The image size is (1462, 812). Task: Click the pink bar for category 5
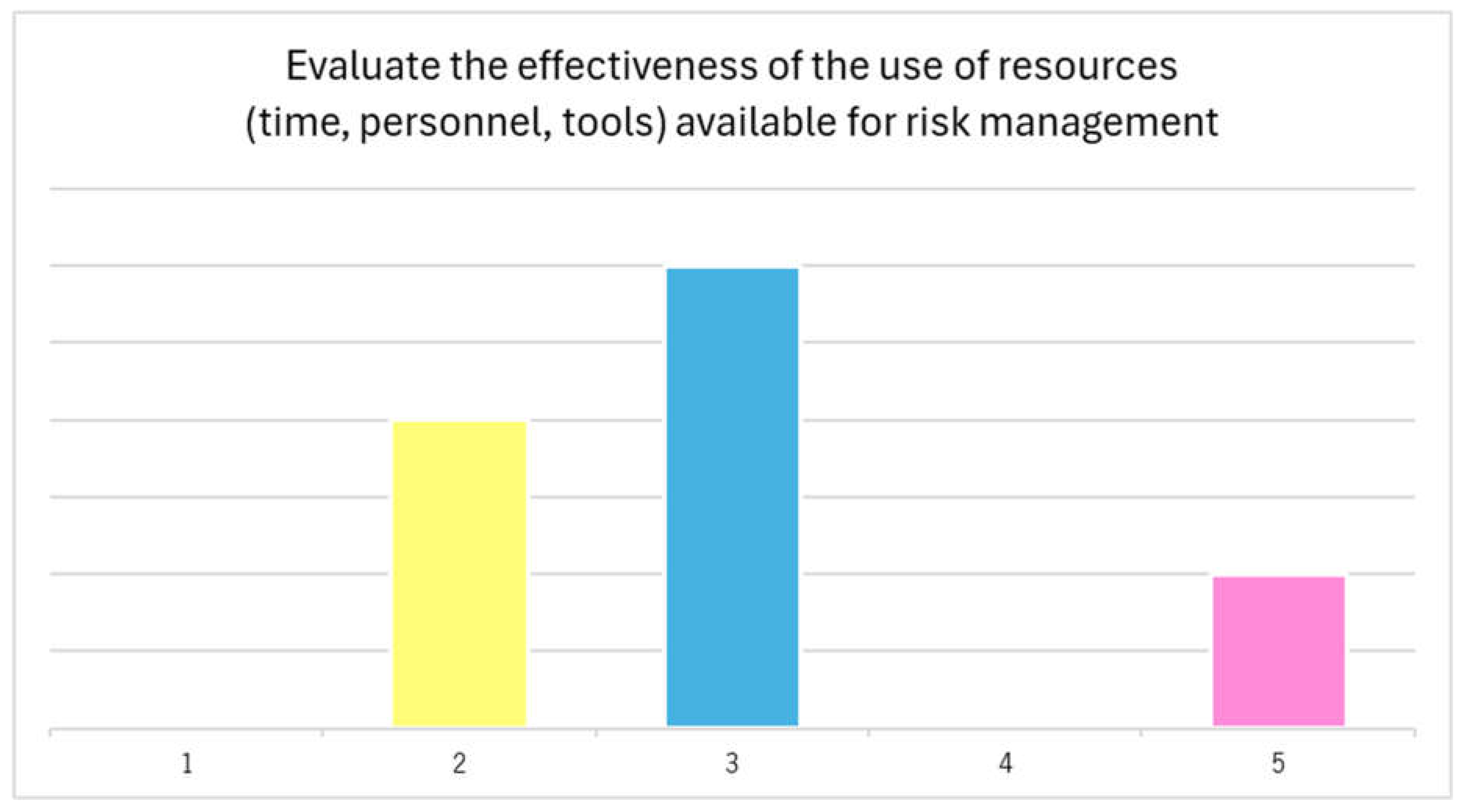point(1279,651)
